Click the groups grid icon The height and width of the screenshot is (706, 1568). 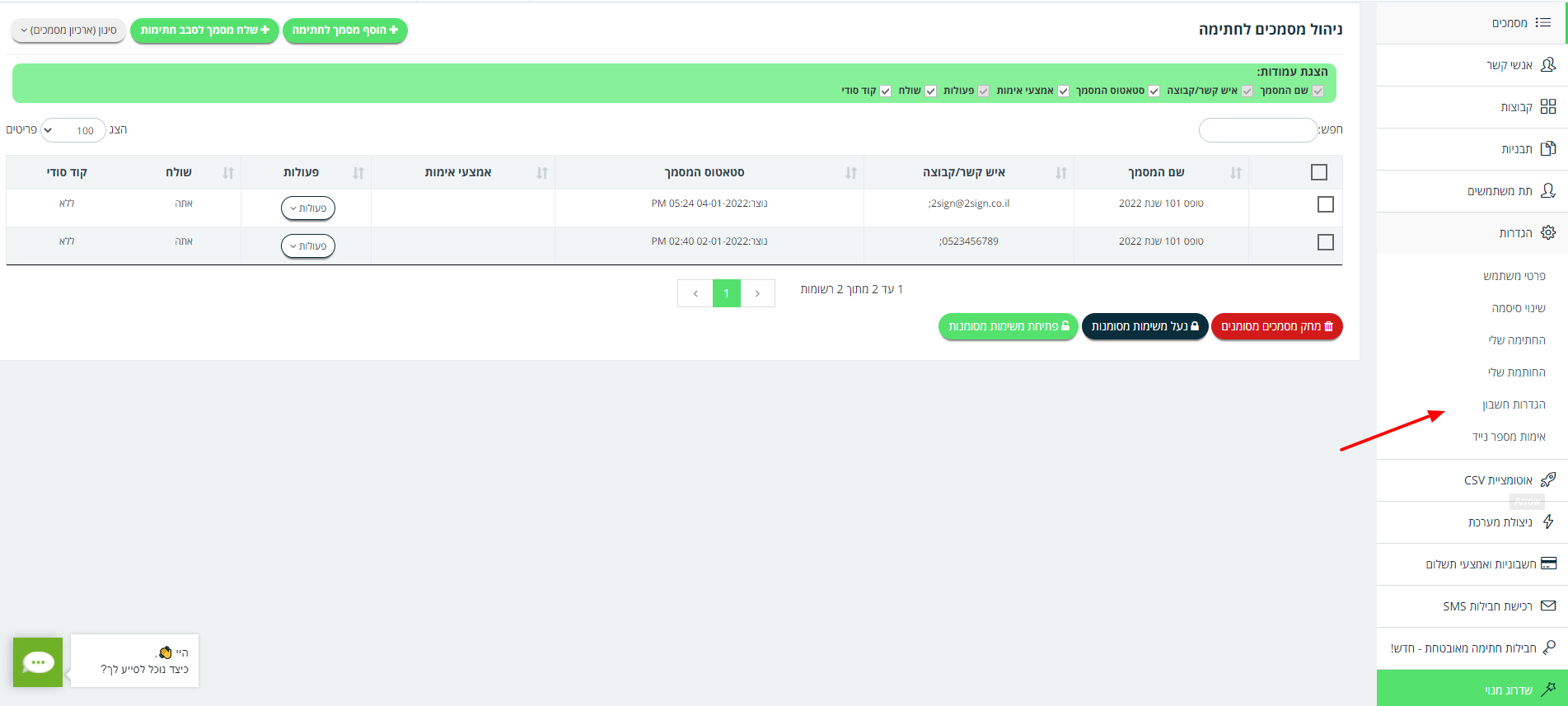click(1547, 107)
